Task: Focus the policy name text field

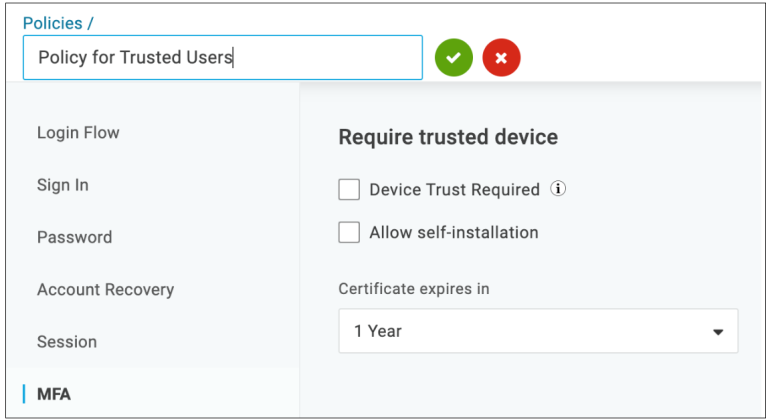Action: point(223,57)
